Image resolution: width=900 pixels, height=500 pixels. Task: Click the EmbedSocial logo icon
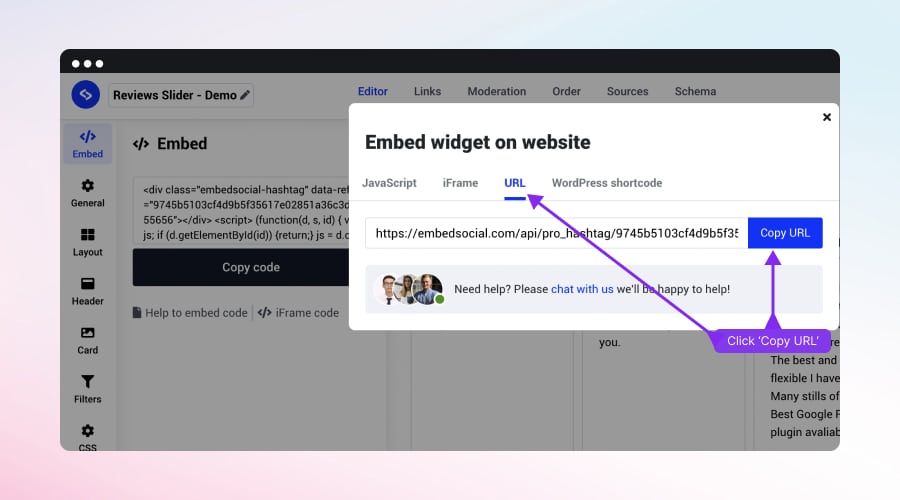pyautogui.click(x=86, y=95)
